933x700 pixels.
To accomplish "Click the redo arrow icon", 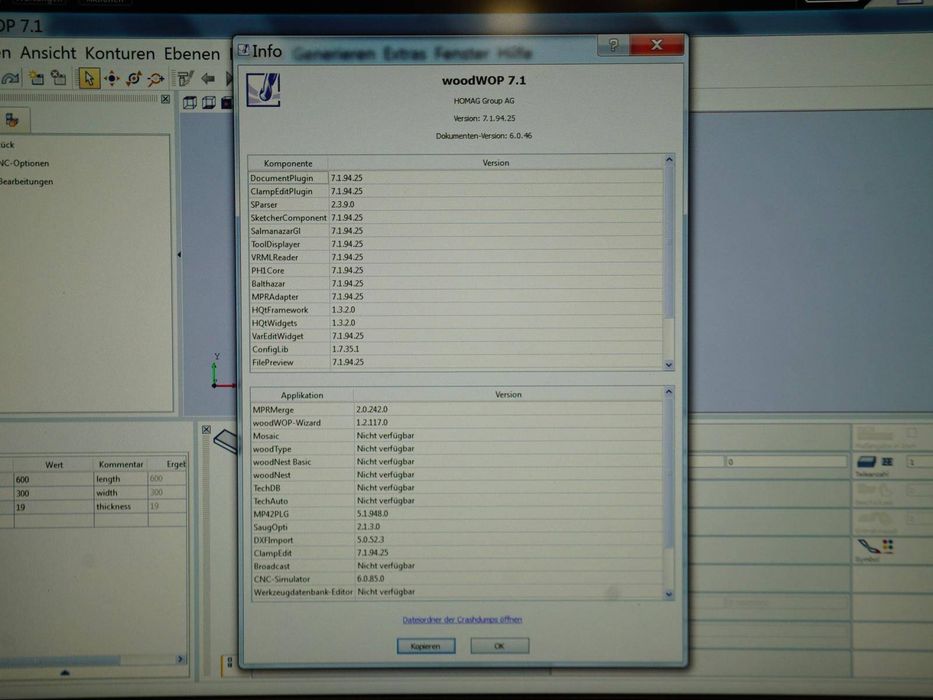I will pyautogui.click(x=11, y=77).
